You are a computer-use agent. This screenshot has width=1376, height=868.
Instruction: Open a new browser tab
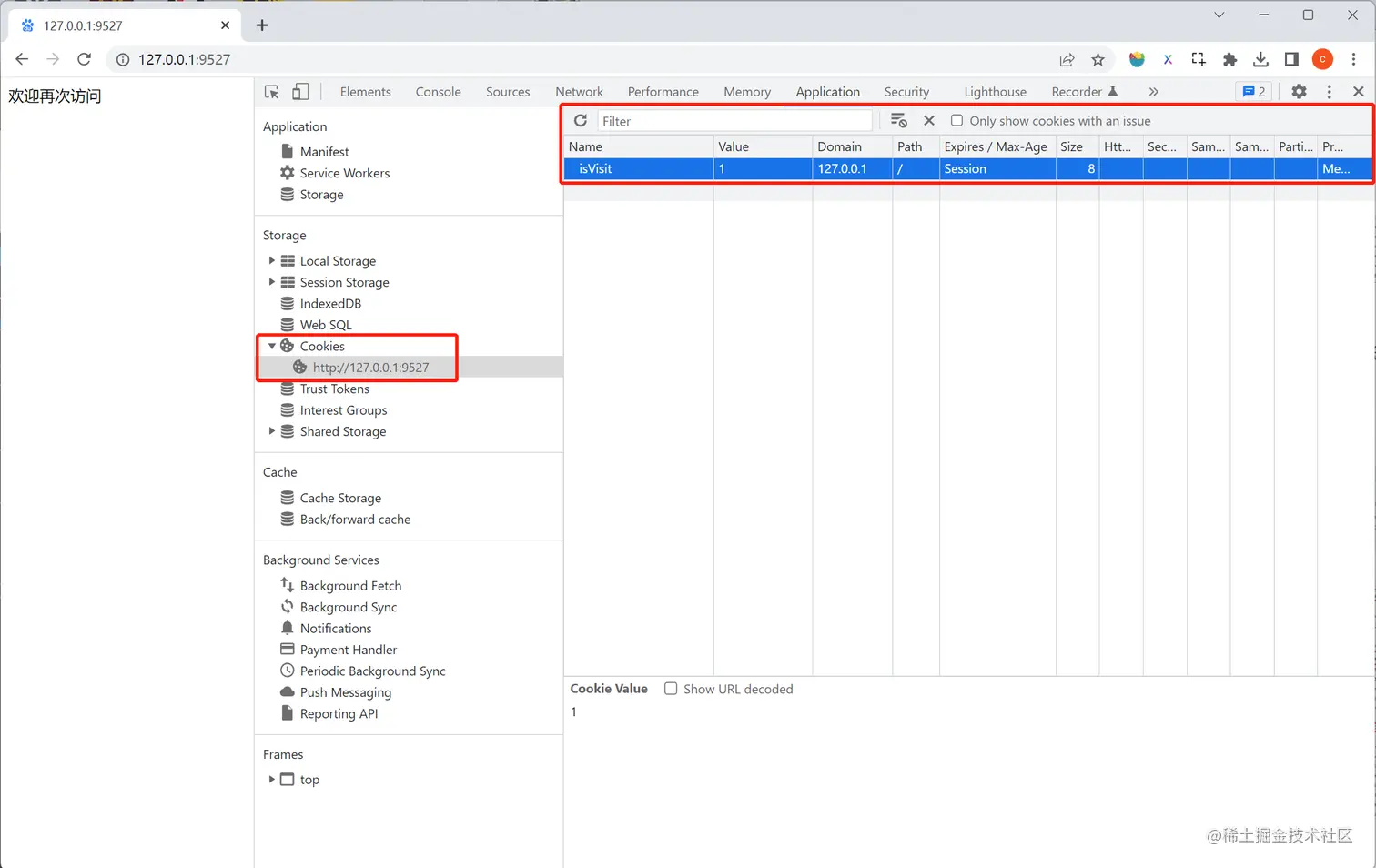262,25
